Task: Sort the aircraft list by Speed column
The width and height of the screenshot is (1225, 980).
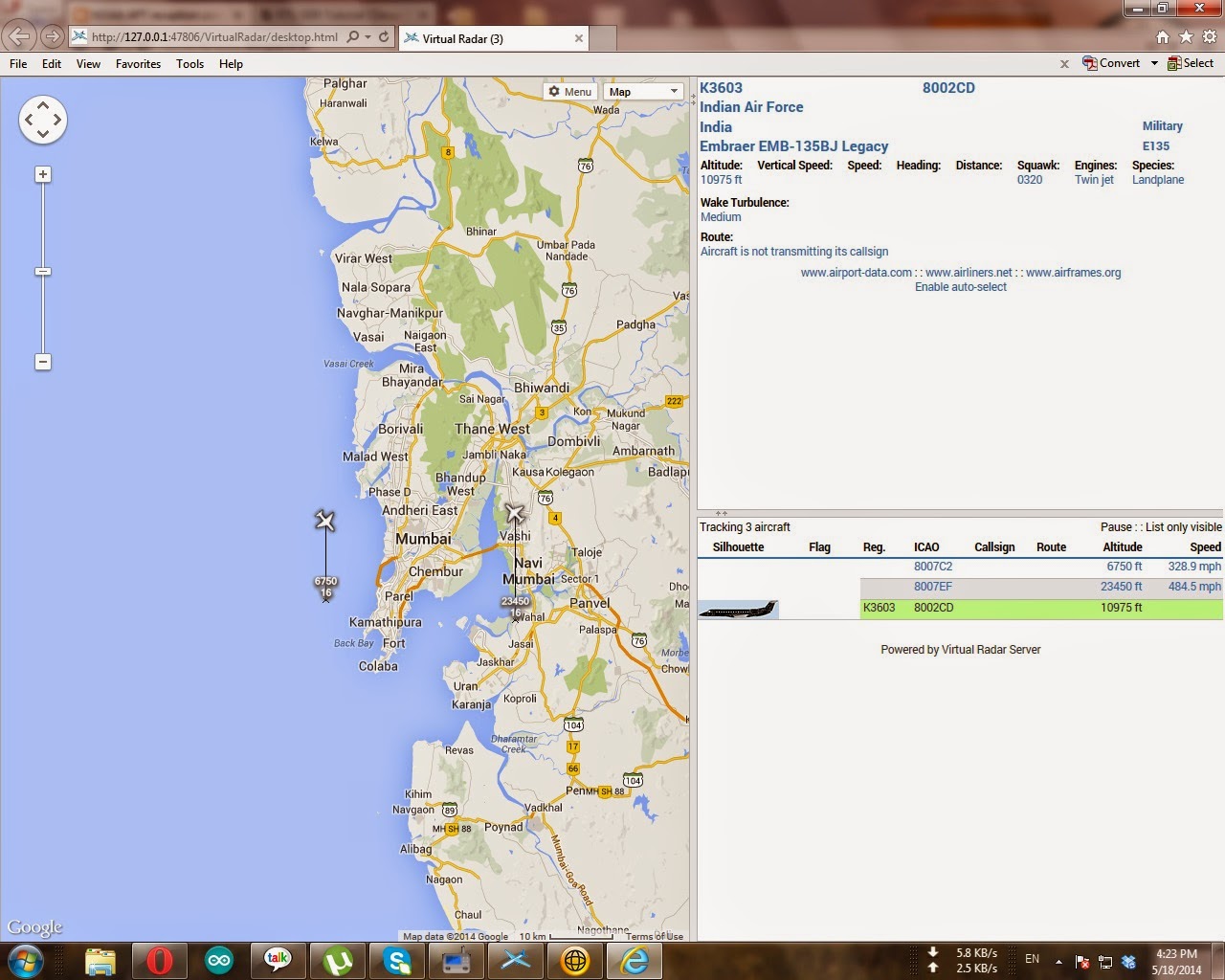Action: pos(1205,547)
